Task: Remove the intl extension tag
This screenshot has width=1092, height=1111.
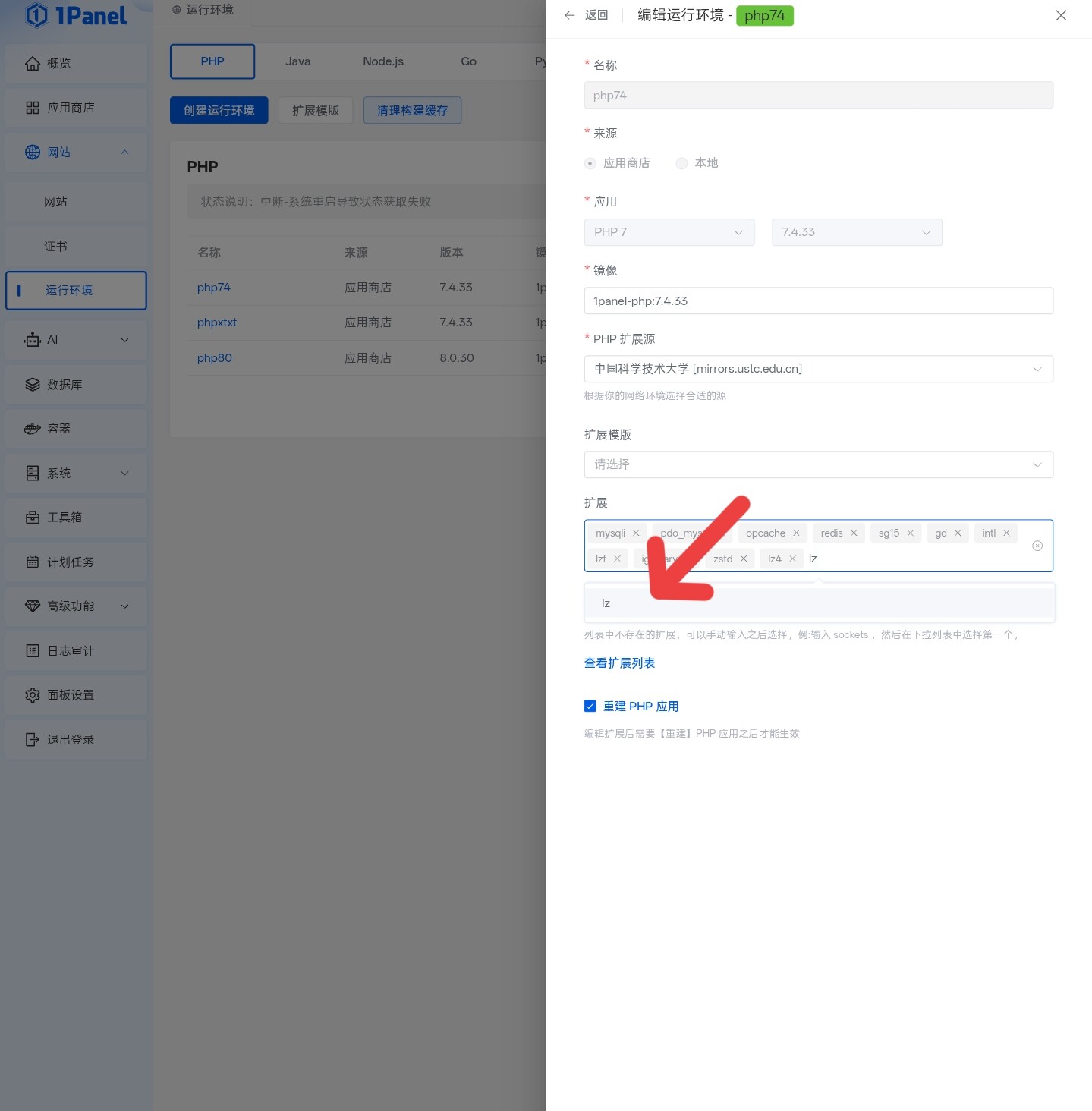Action: point(1006,533)
